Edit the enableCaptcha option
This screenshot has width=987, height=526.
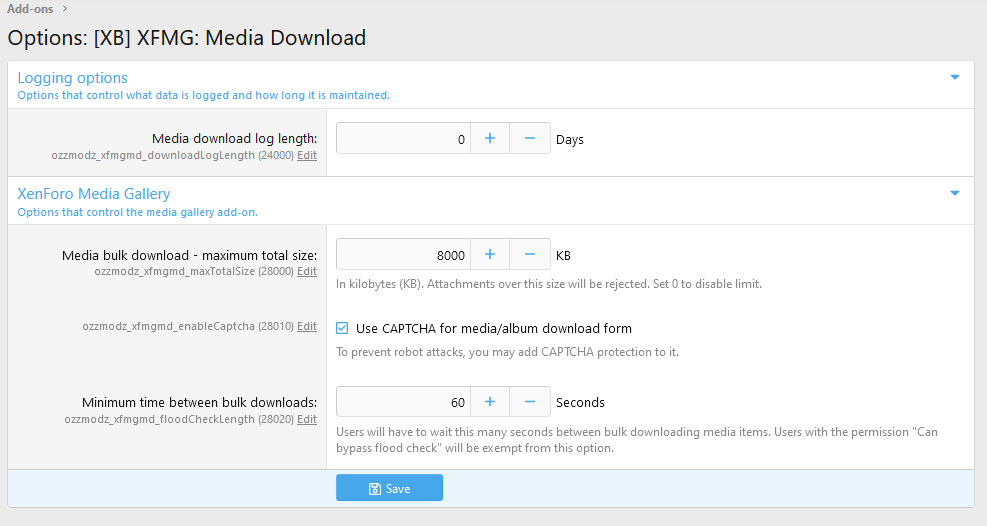307,327
